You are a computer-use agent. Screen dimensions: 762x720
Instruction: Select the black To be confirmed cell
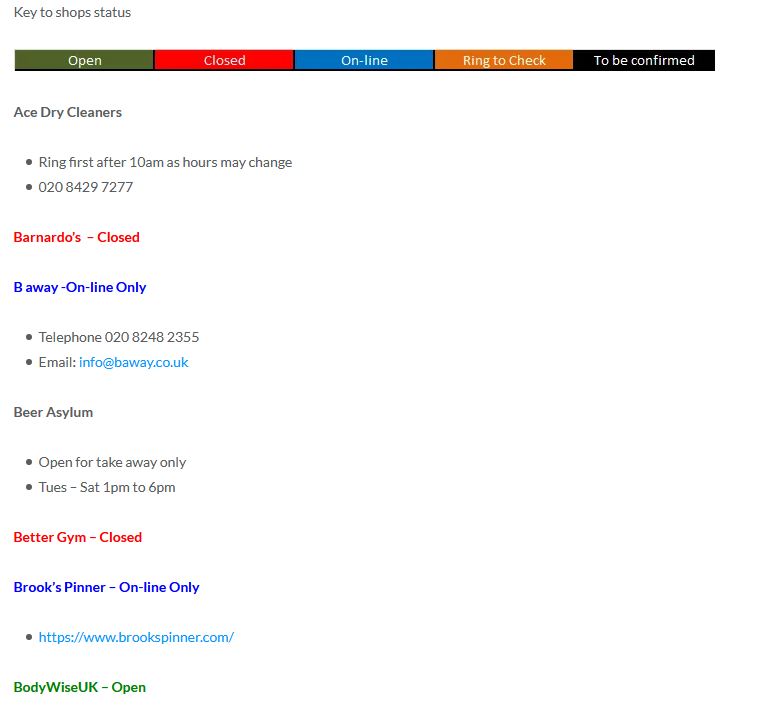pos(644,60)
